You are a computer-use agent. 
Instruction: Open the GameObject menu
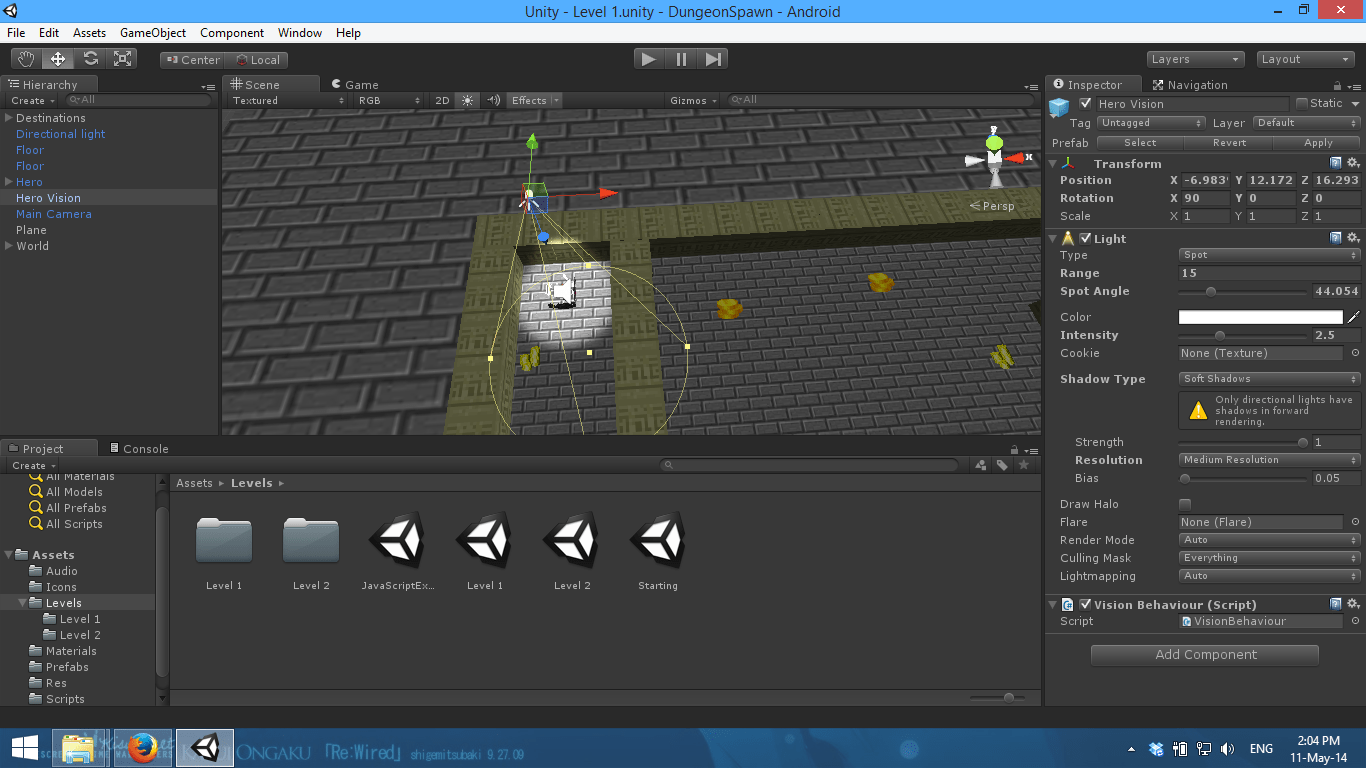coord(153,32)
